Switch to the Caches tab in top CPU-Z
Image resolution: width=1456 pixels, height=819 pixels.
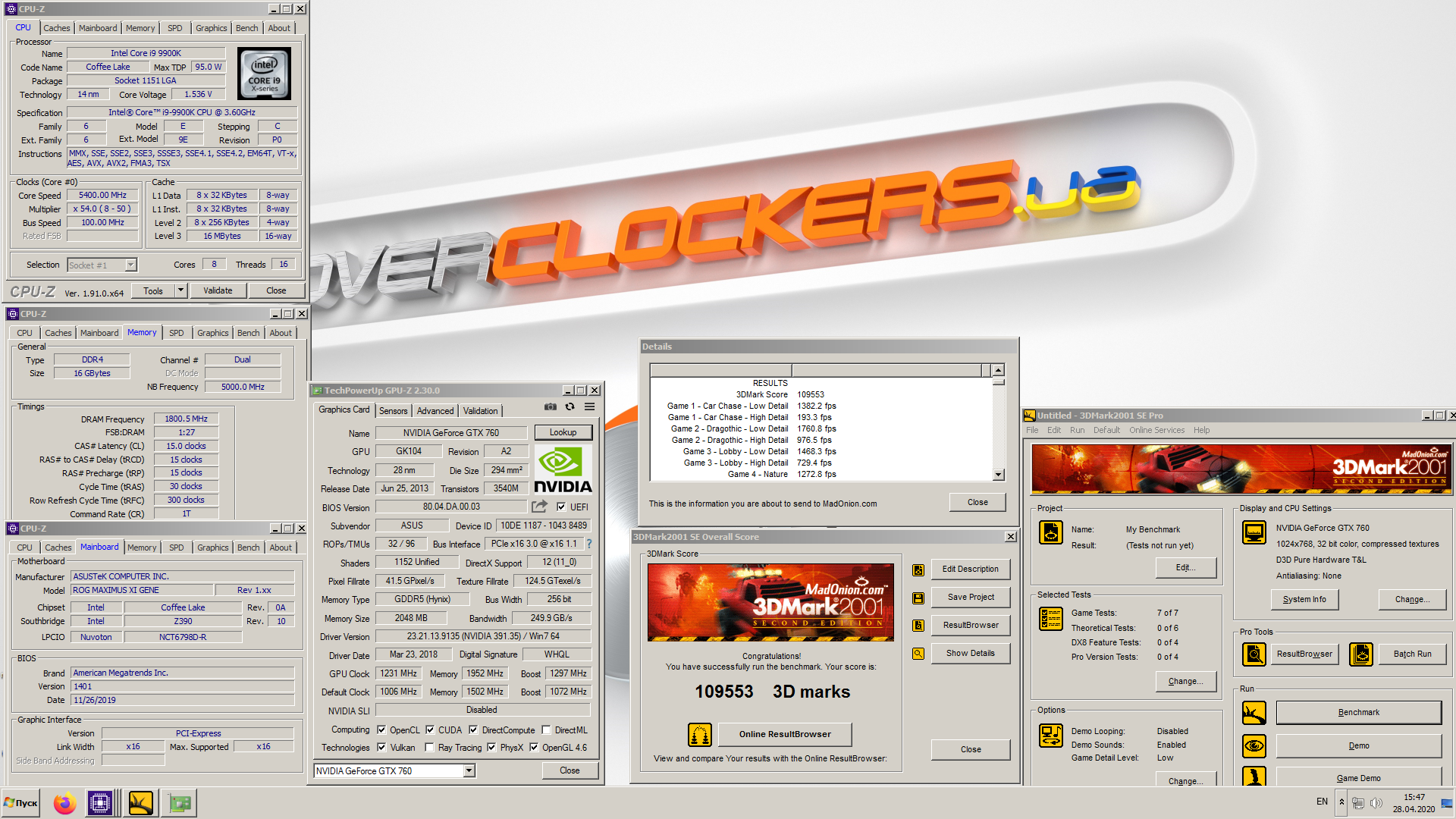pos(57,28)
